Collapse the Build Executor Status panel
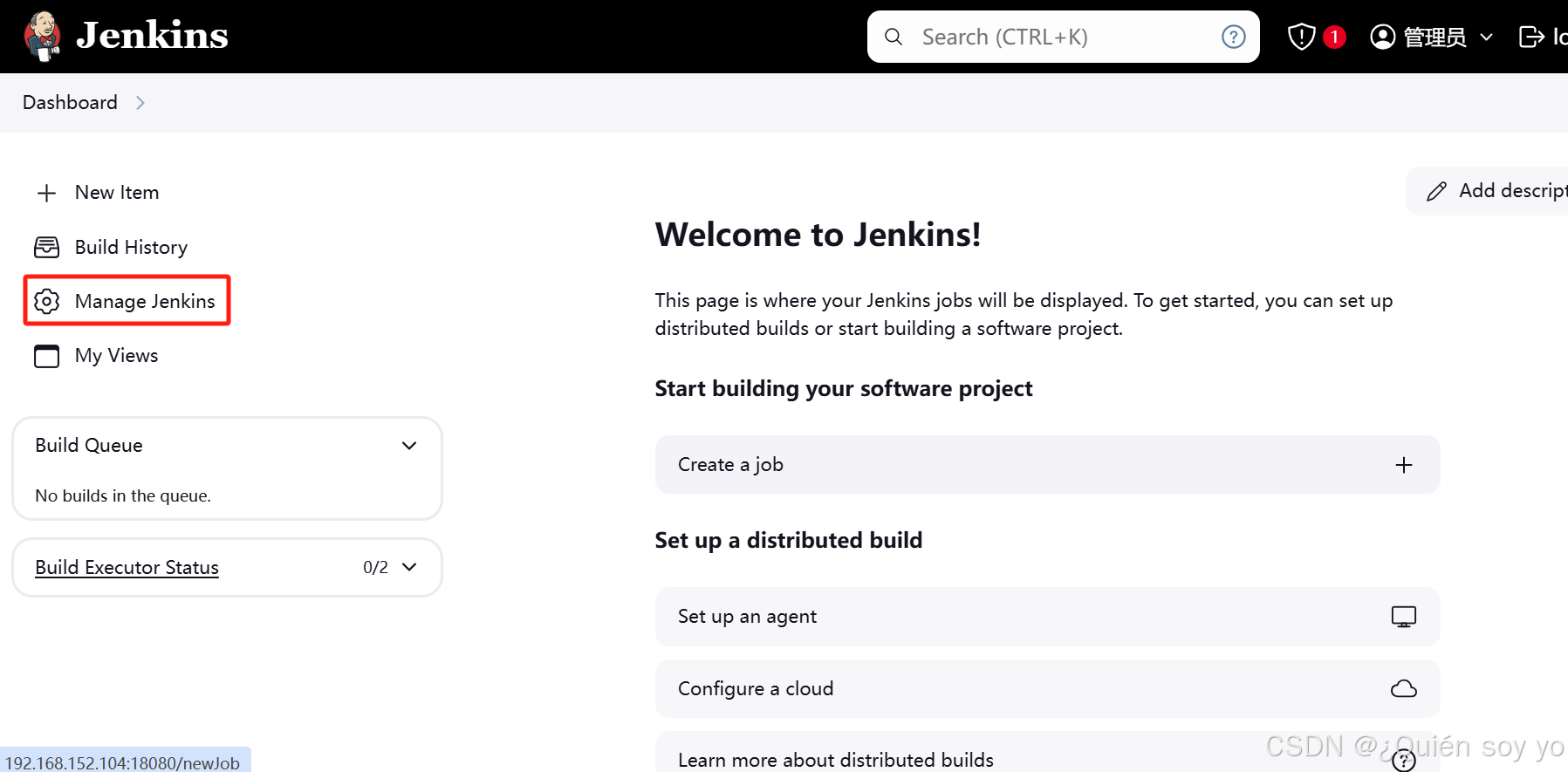This screenshot has height=772, width=1568. coord(409,567)
